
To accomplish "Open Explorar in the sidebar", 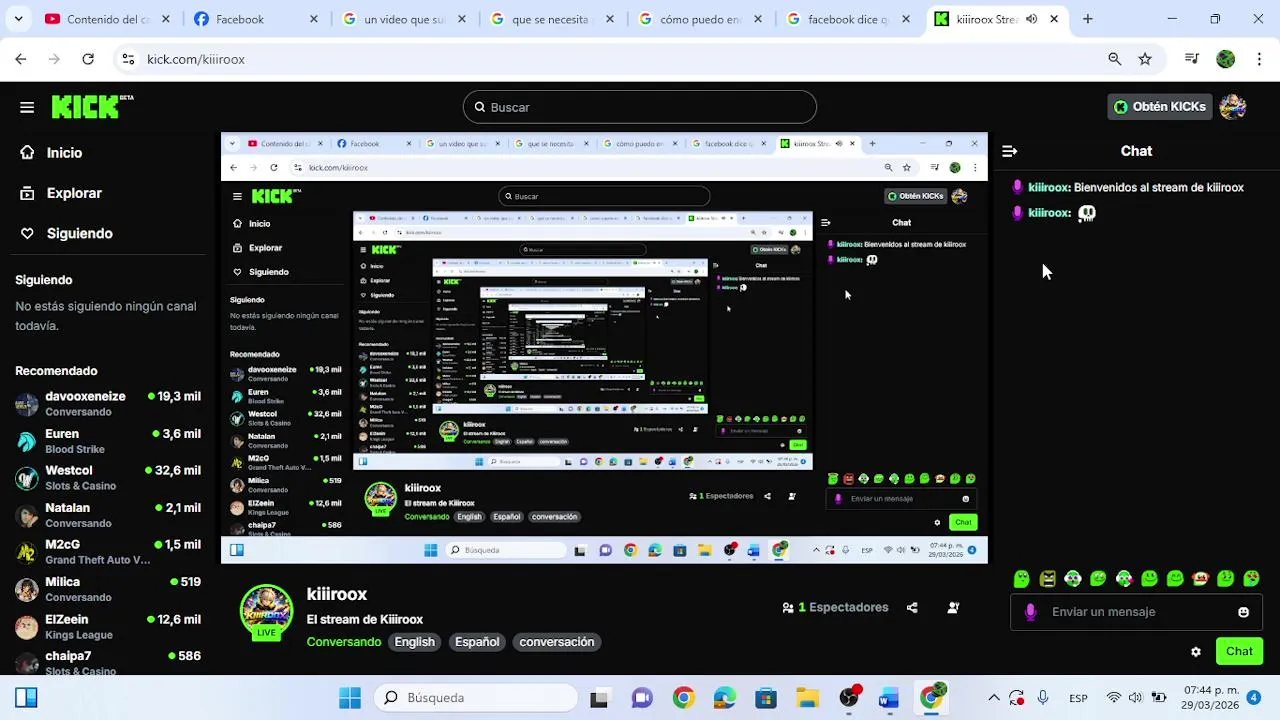I will (x=62, y=193).
